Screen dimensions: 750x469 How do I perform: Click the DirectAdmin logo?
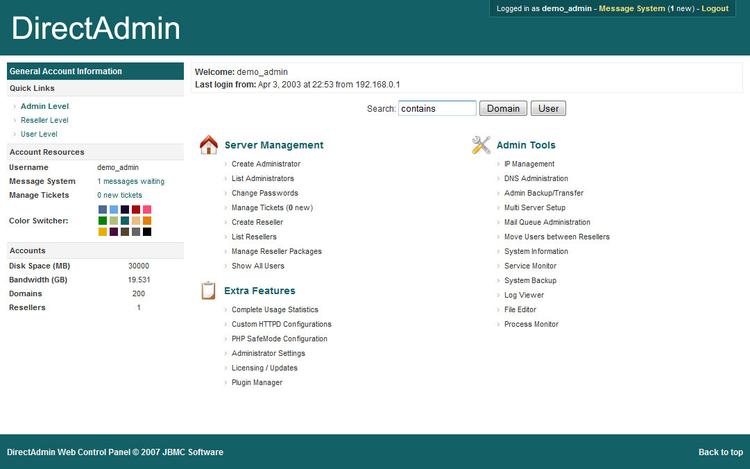pyautogui.click(x=96, y=28)
